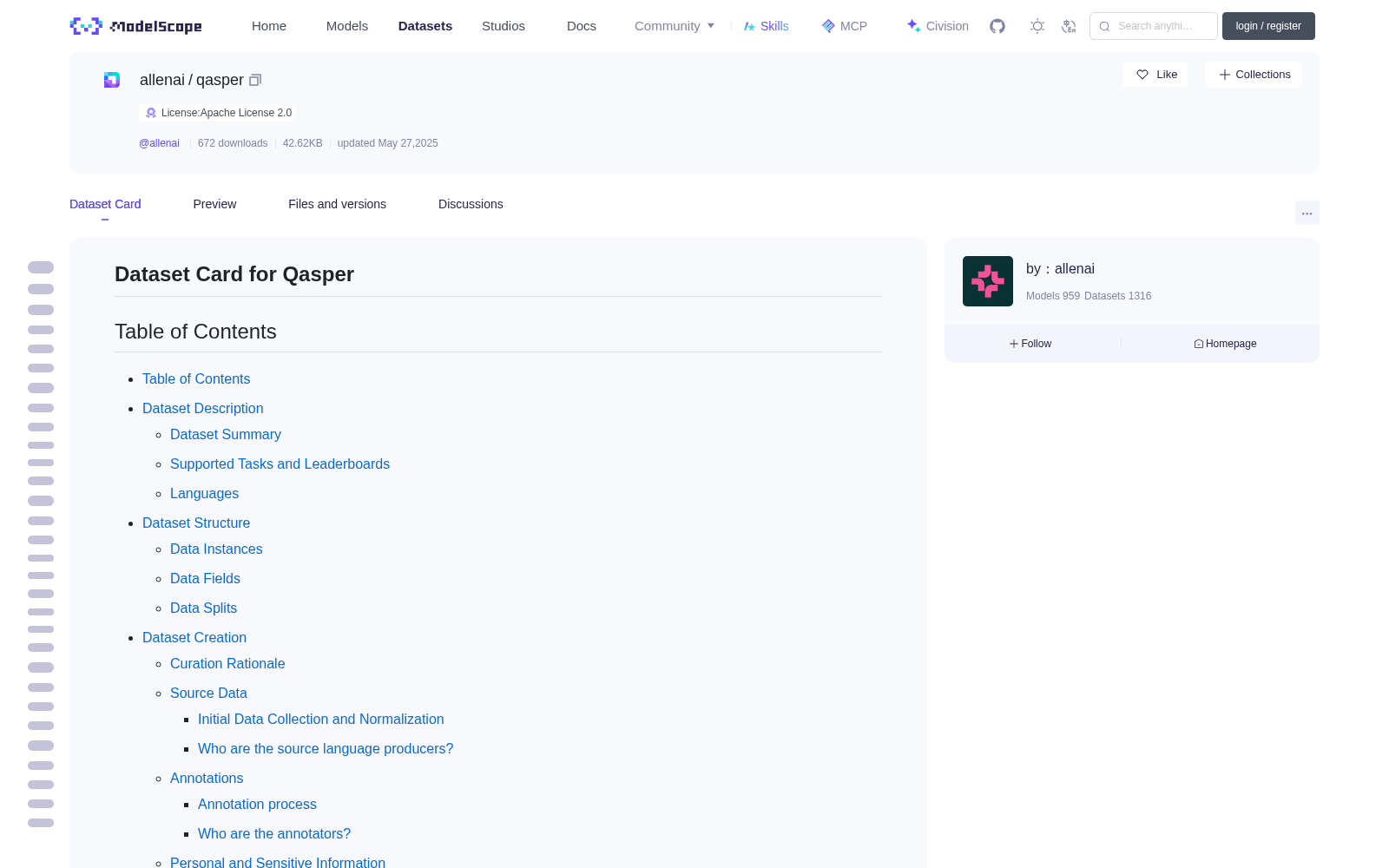The height and width of the screenshot is (868, 1389).
Task: Open the Data Splits link
Action: (203, 608)
